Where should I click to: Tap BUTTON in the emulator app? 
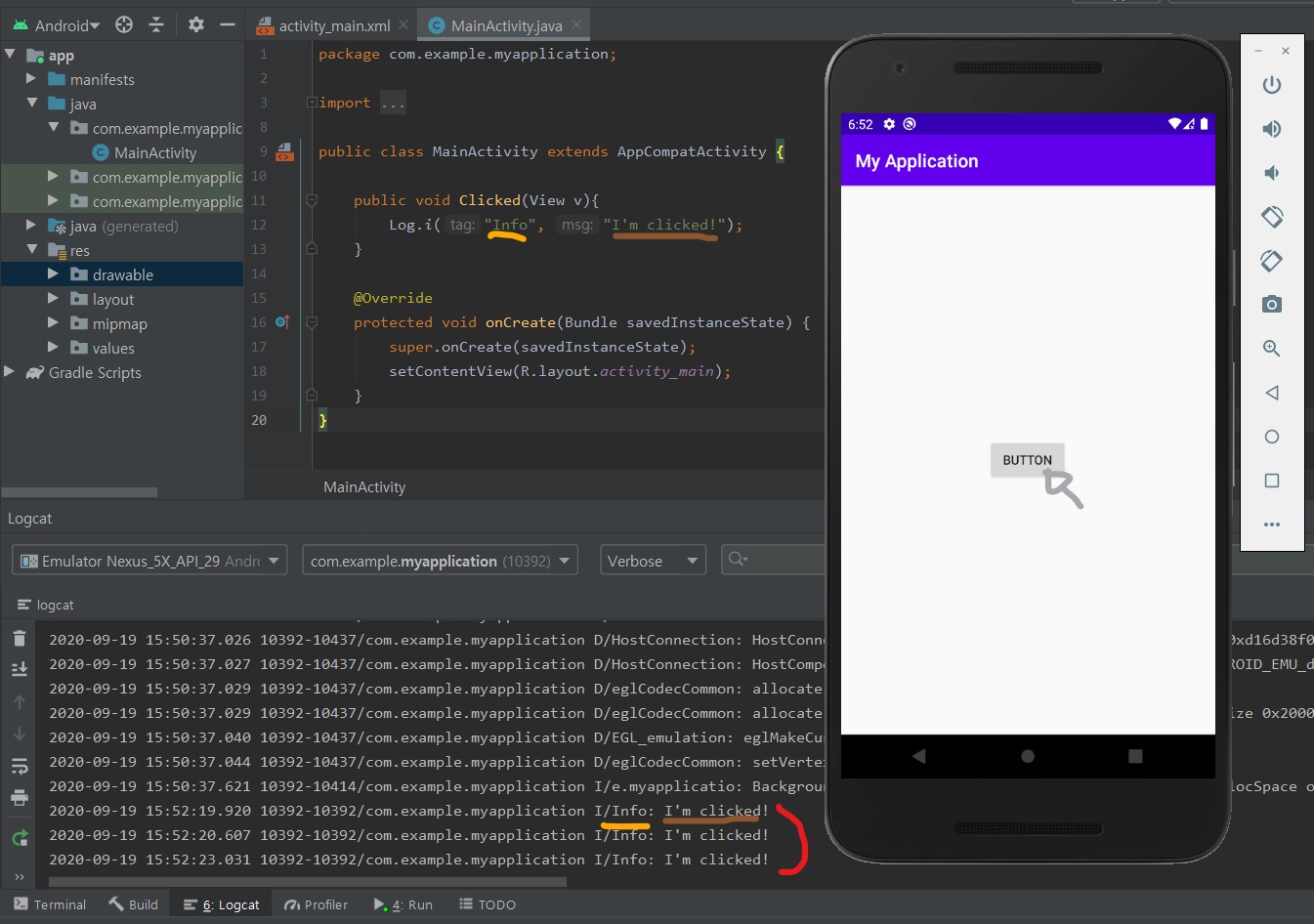pos(1027,460)
